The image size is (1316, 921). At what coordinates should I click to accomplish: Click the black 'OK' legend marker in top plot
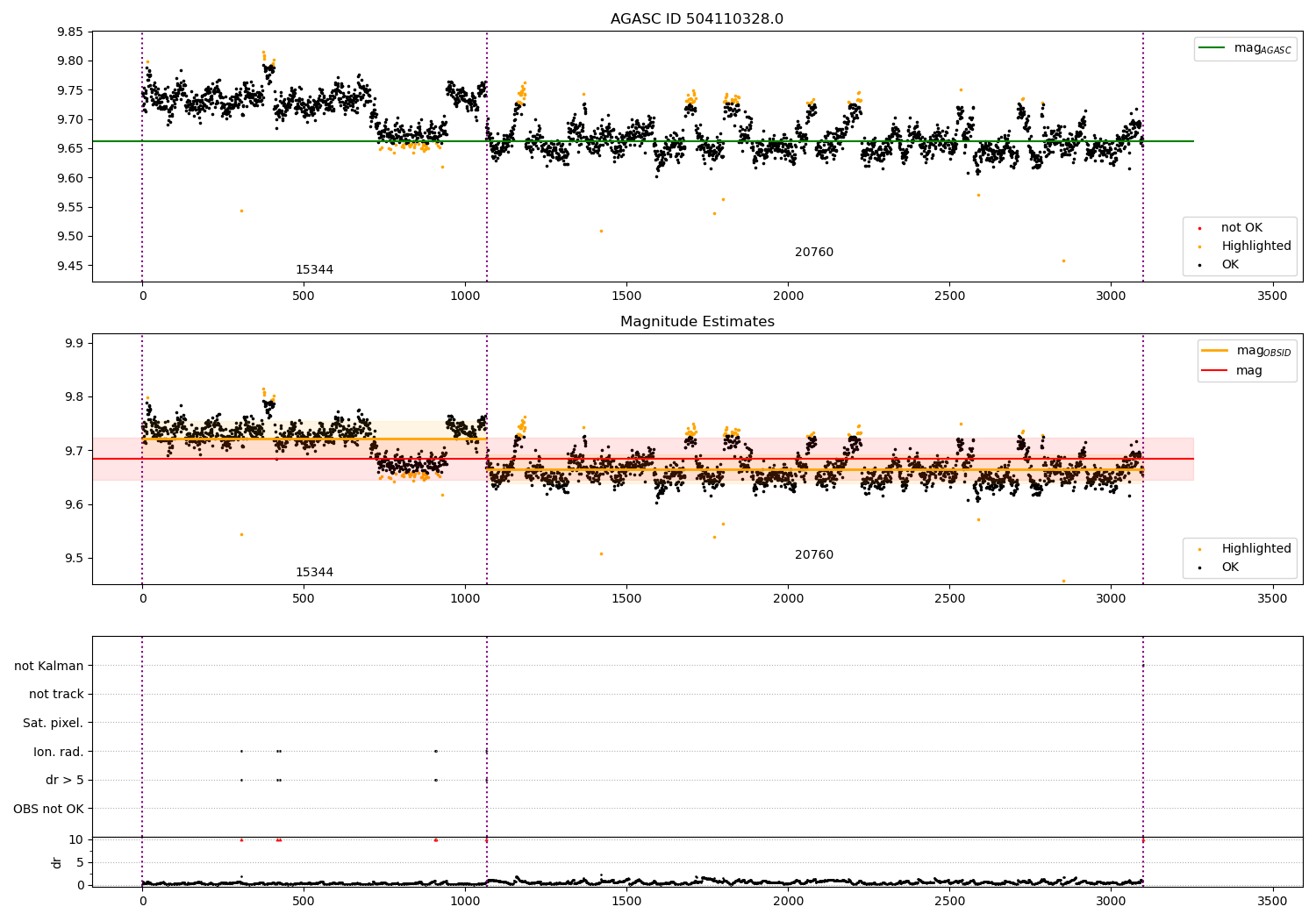(x=1199, y=265)
